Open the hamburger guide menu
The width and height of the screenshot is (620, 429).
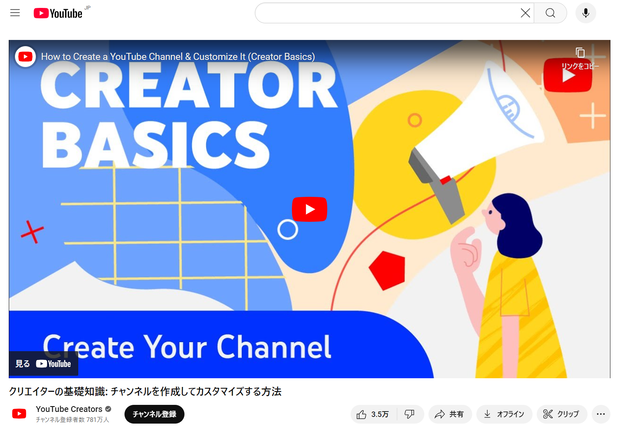(15, 13)
